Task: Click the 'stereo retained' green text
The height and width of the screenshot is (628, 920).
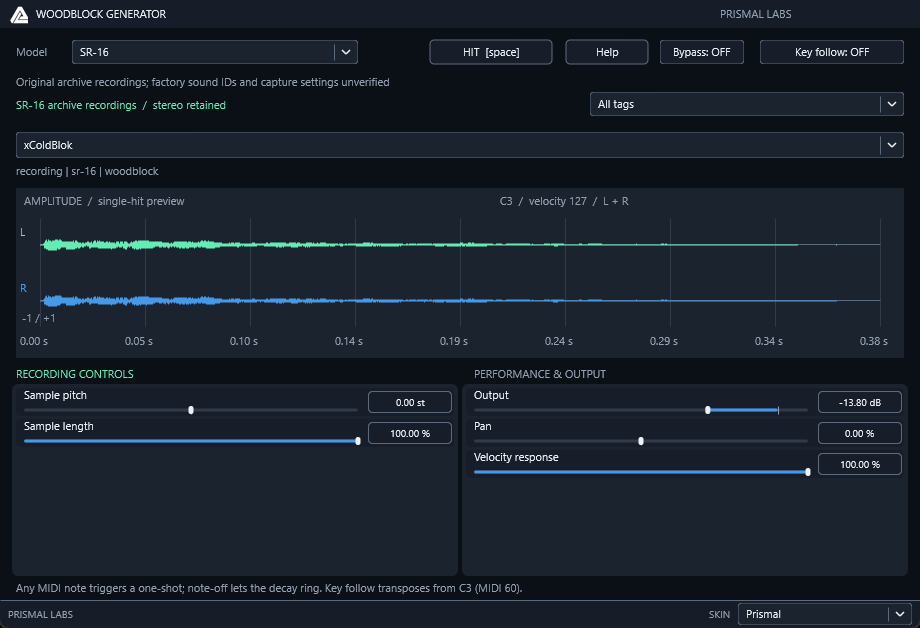Action: pyautogui.click(x=189, y=106)
